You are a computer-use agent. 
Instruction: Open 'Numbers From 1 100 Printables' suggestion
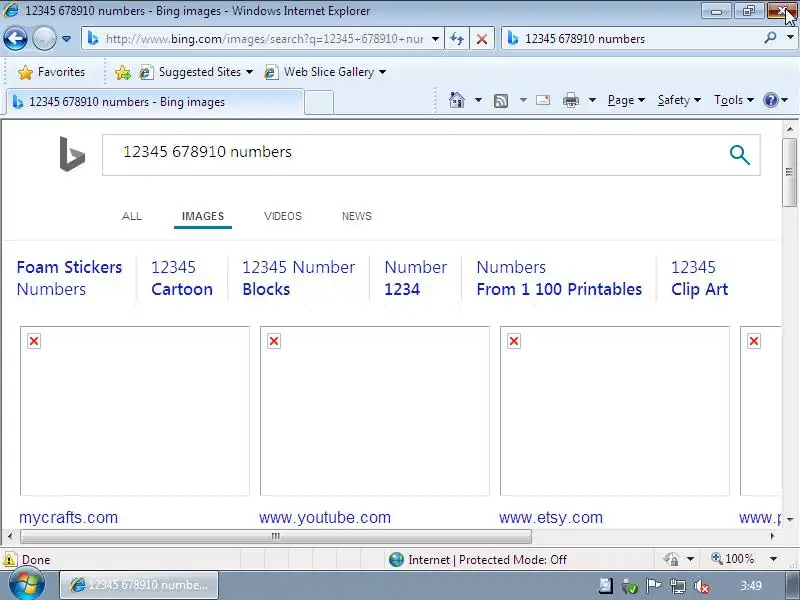point(559,278)
